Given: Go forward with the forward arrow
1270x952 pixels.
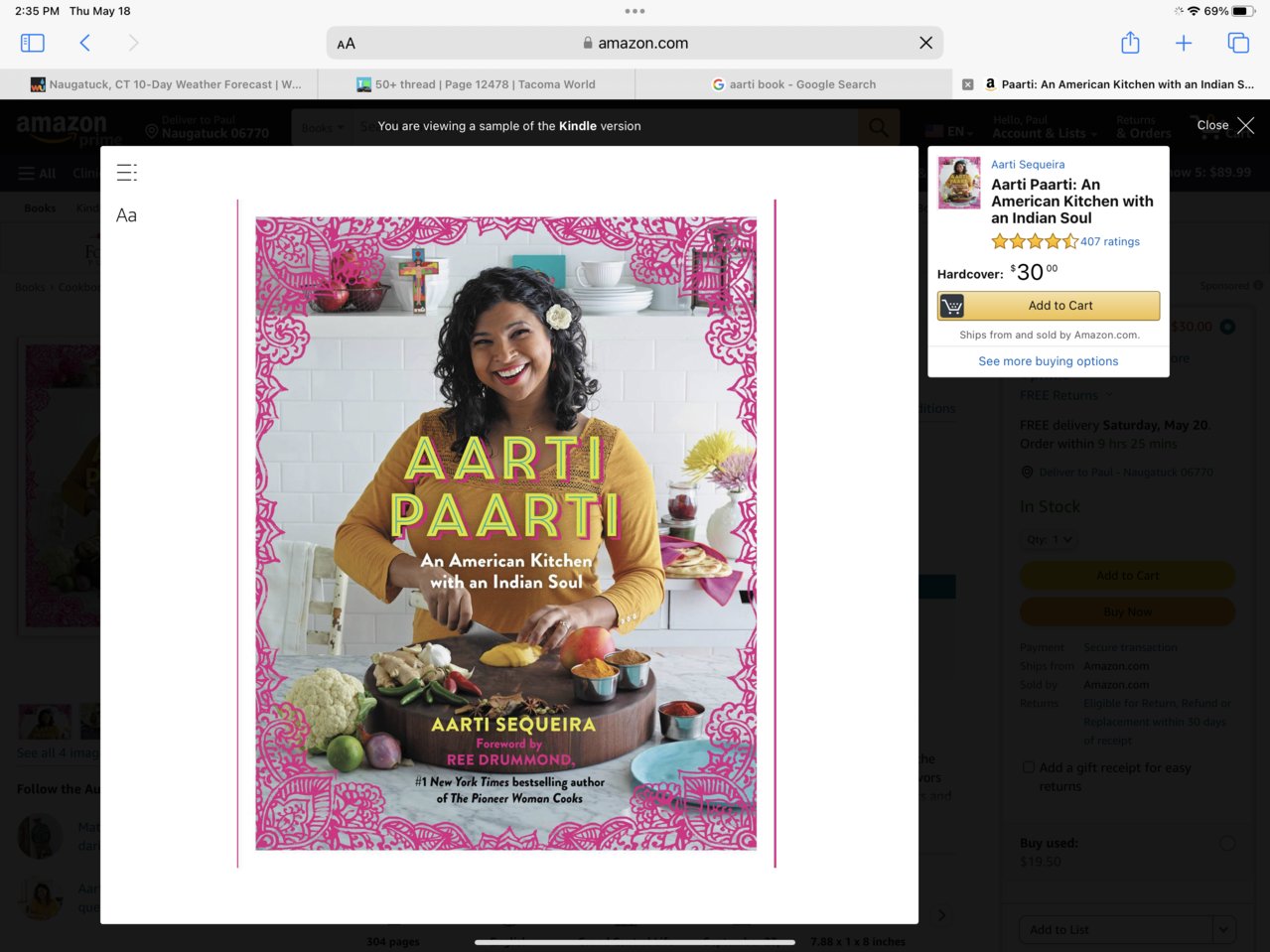Looking at the screenshot, I should (x=133, y=43).
